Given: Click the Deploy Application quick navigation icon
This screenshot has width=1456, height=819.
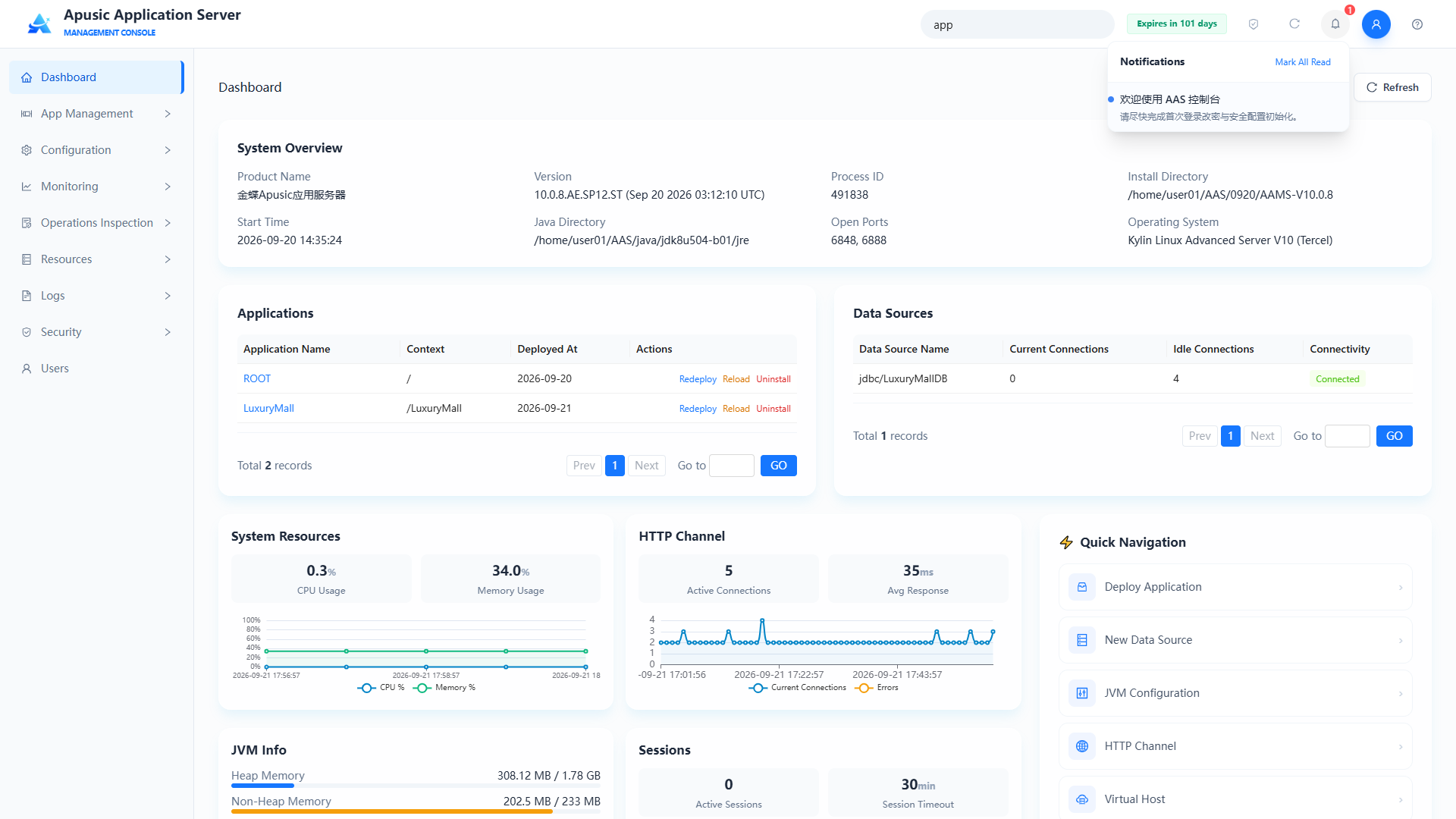Looking at the screenshot, I should (x=1082, y=587).
